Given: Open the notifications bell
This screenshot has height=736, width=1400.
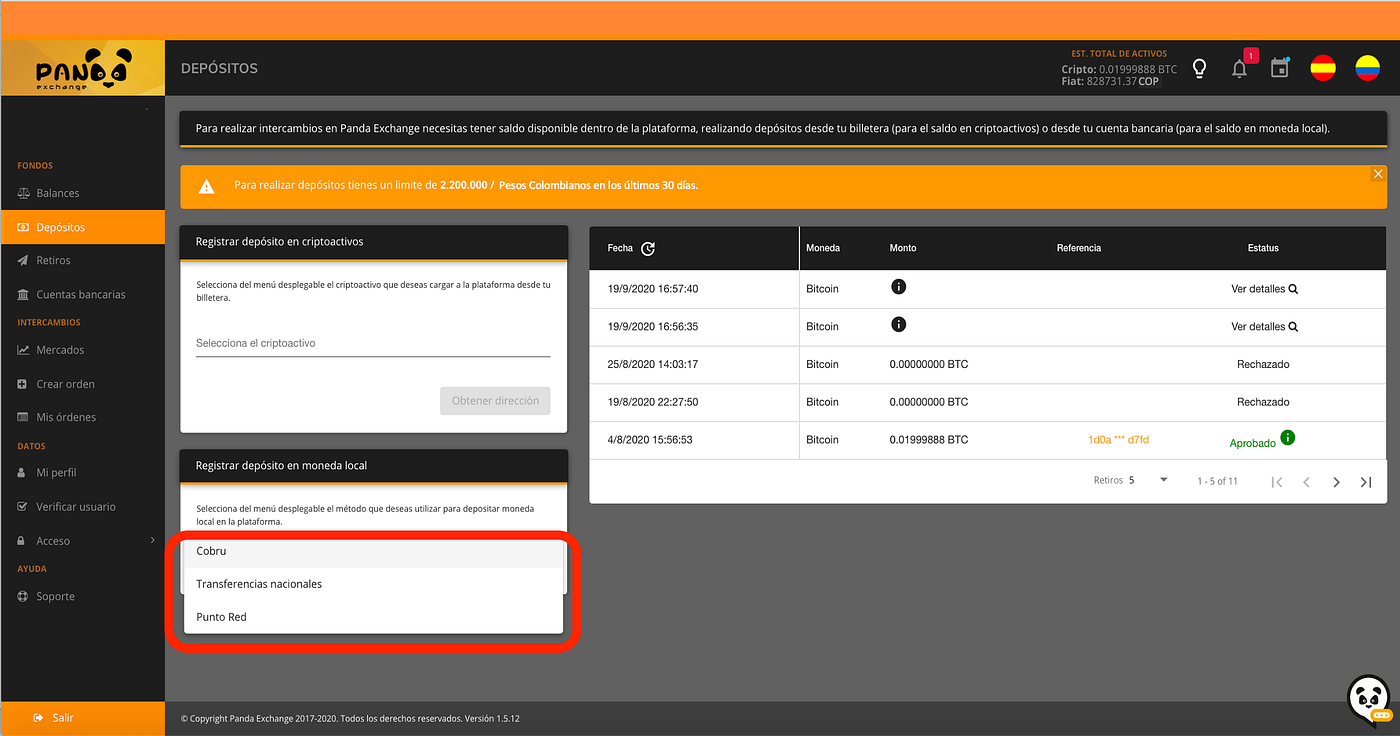Looking at the screenshot, I should pyautogui.click(x=1240, y=69).
